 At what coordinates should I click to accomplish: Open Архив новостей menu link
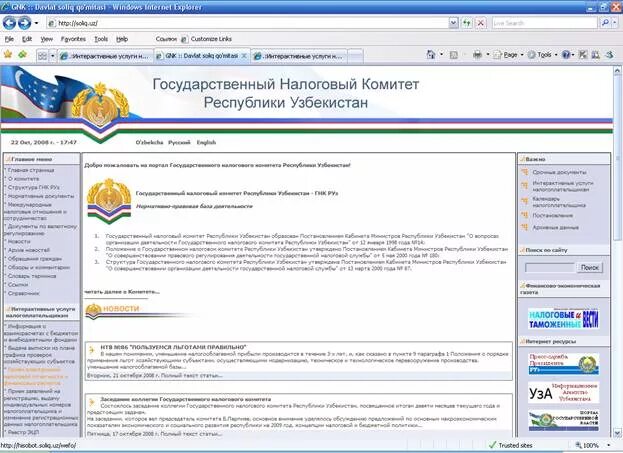click(29, 250)
